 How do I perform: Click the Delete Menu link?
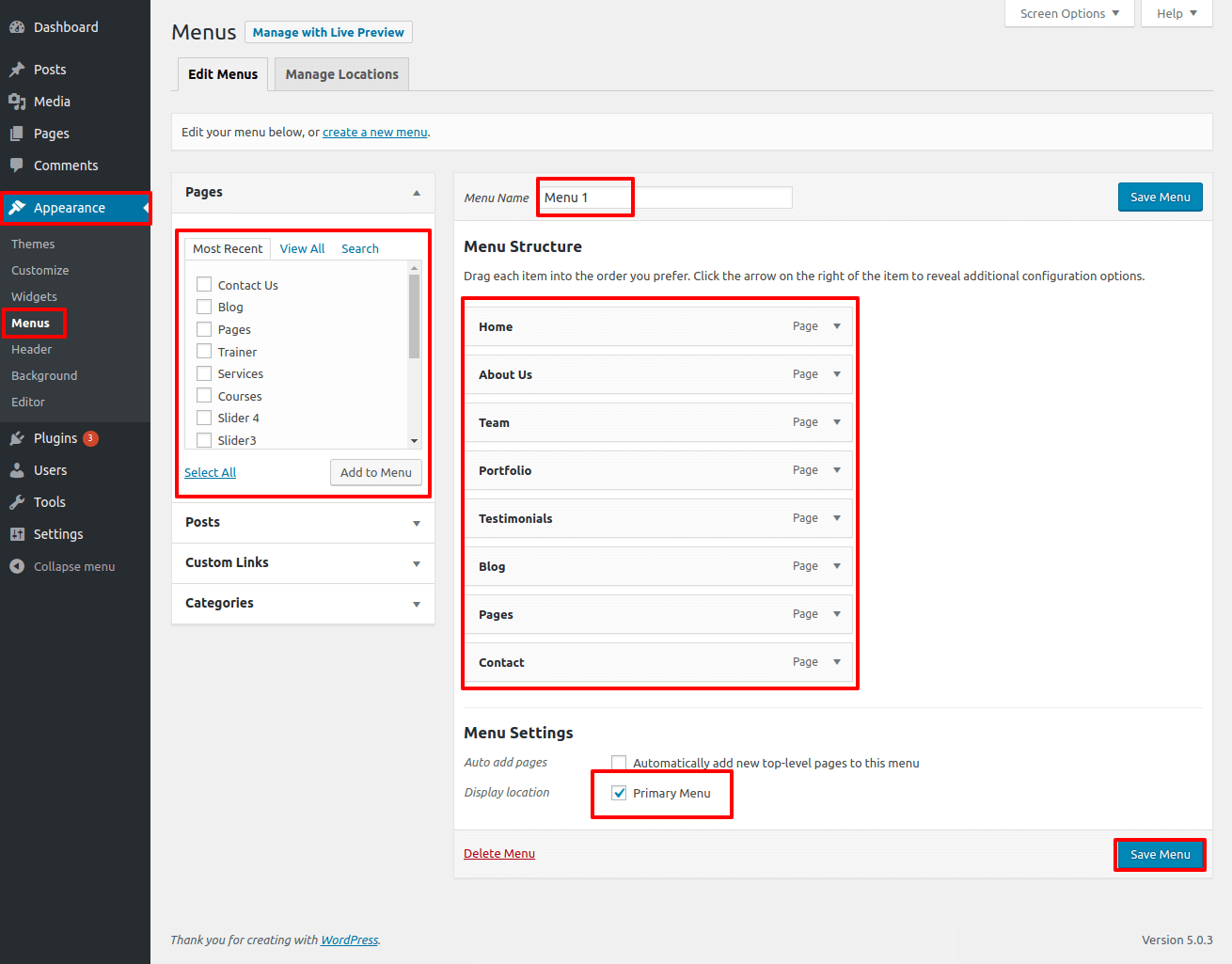[498, 854]
